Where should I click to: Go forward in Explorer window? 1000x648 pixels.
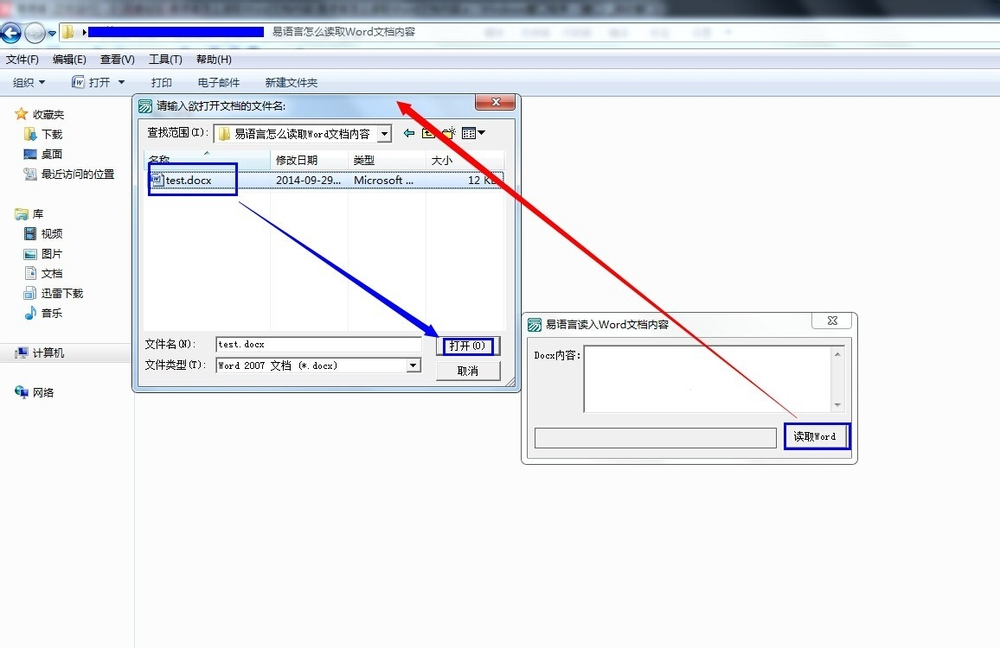34,33
